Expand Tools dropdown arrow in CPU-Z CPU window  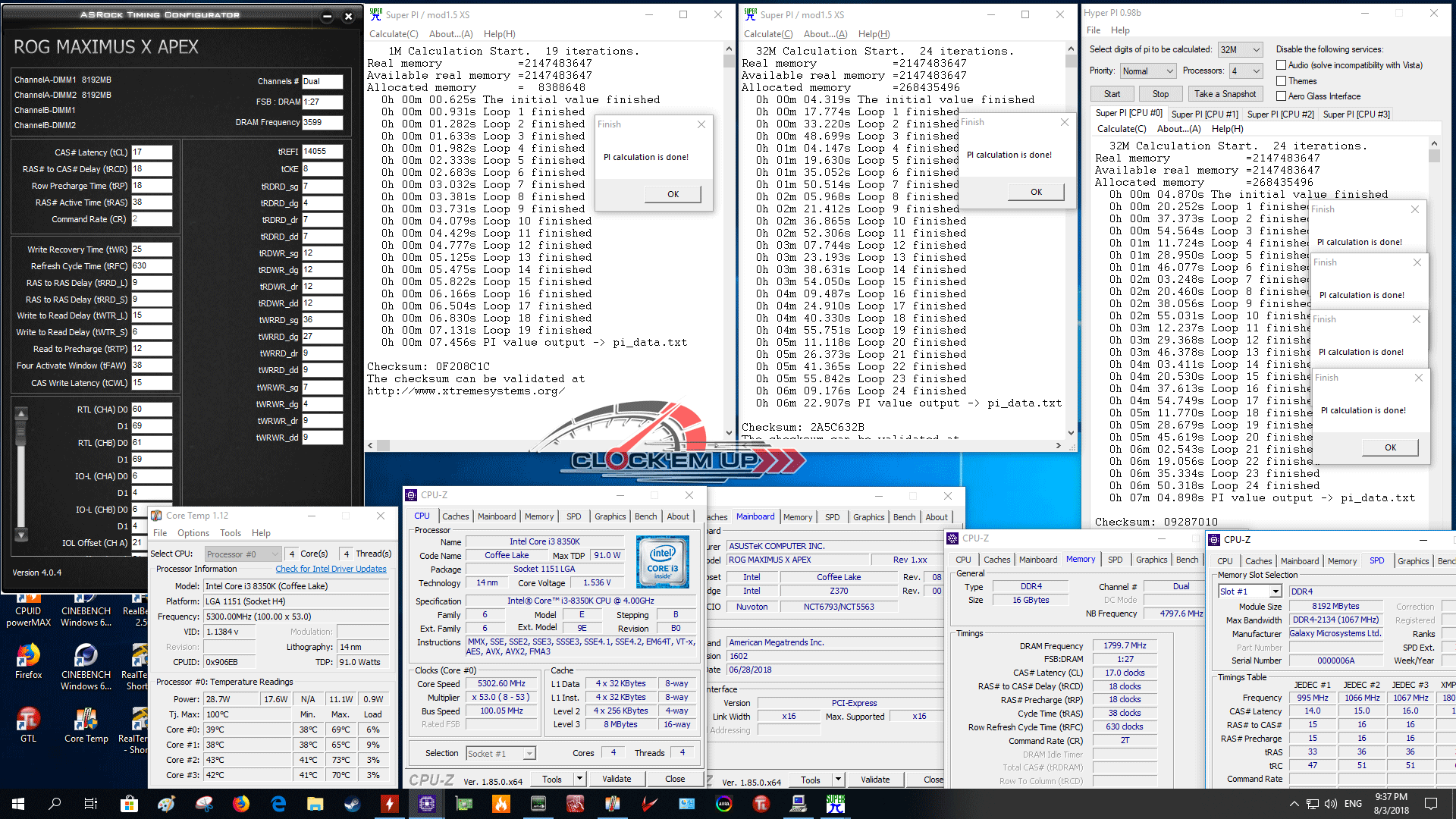(x=579, y=779)
